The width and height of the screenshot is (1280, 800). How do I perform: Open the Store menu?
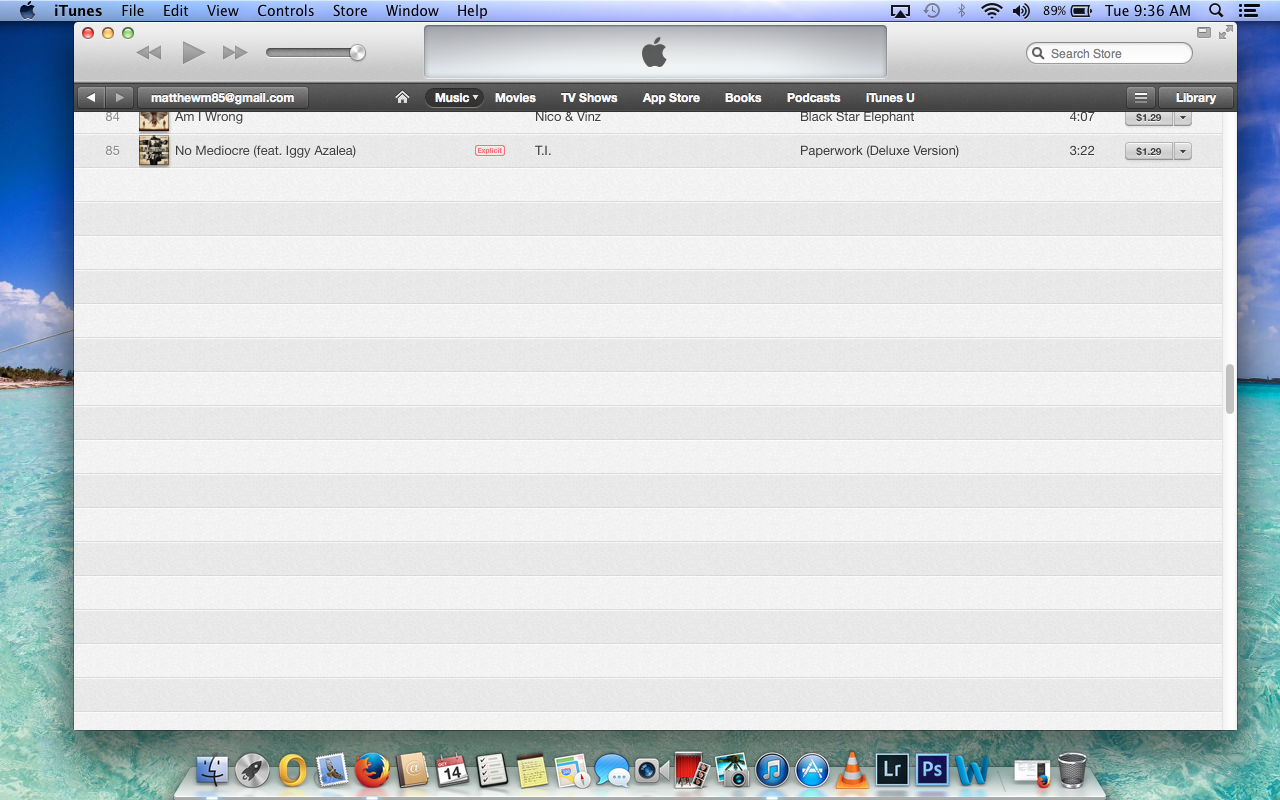tap(350, 11)
